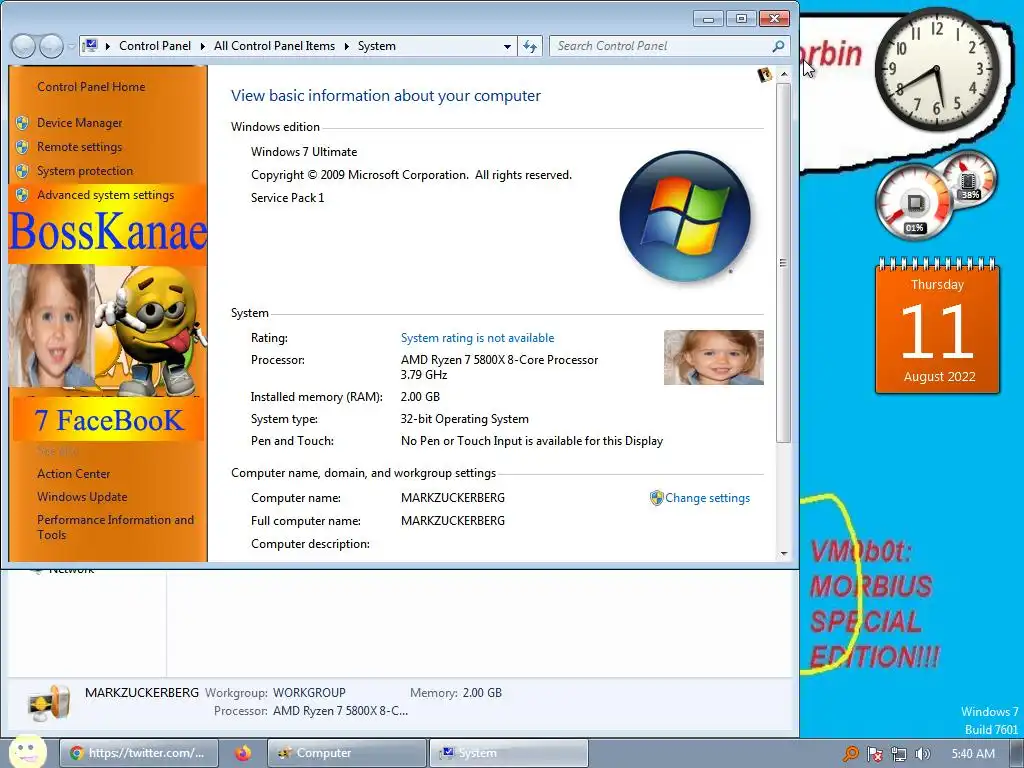This screenshot has width=1024, height=768.
Task: Open Action Center link
Action: coord(74,474)
